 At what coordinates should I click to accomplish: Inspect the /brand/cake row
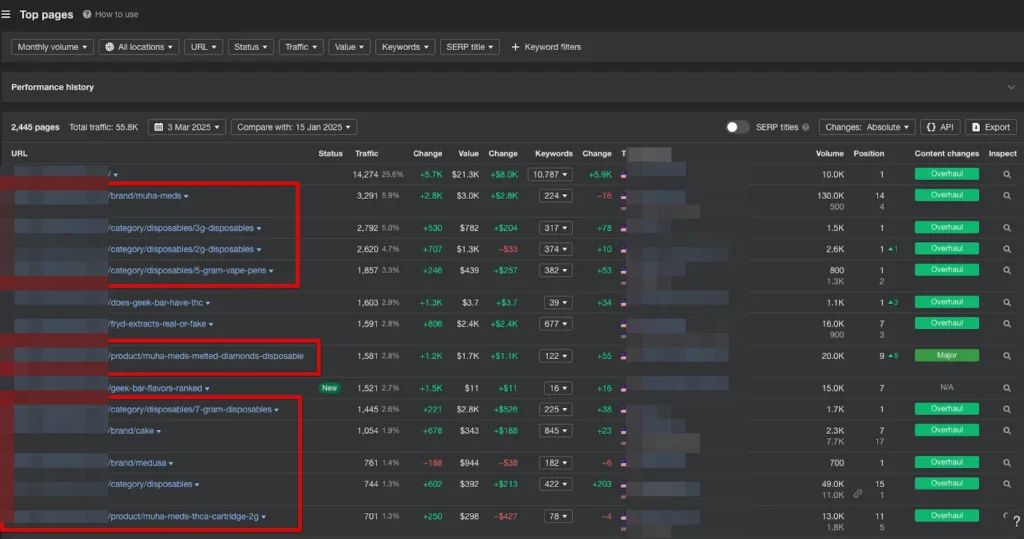[1007, 431]
